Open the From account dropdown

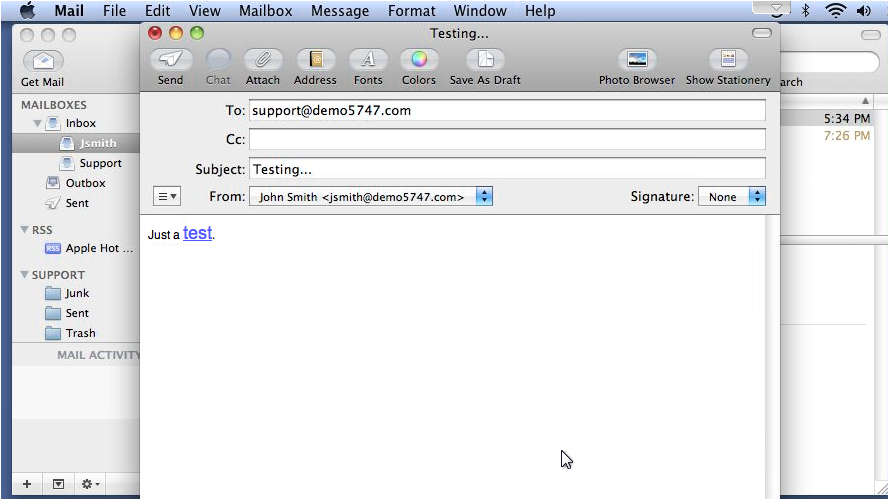[x=371, y=197]
